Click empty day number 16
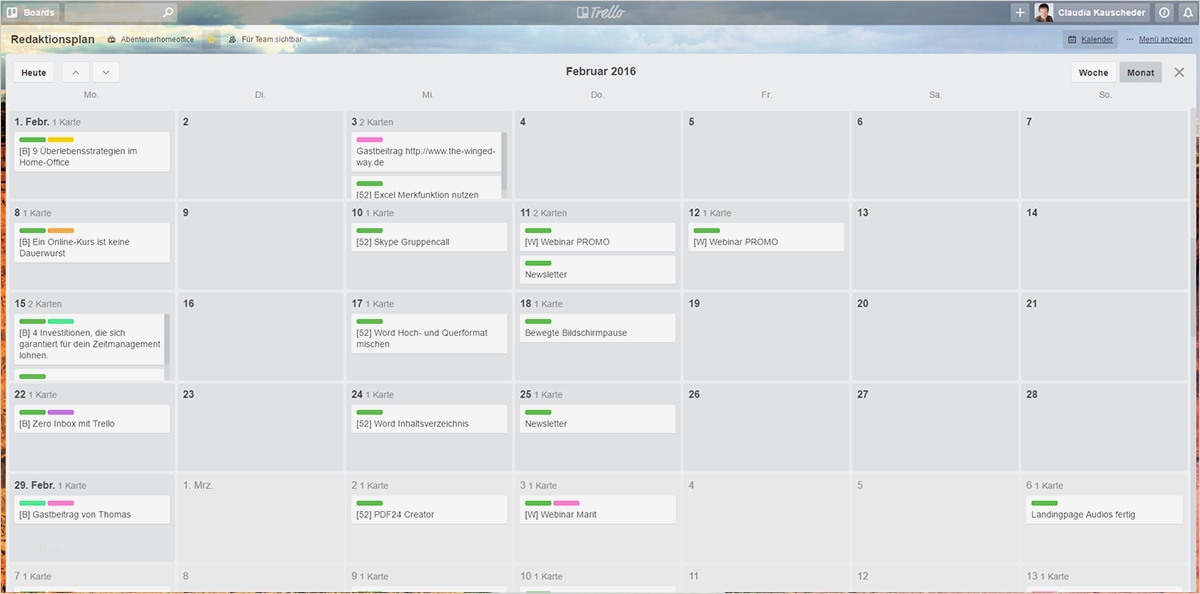This screenshot has width=1200, height=594. pyautogui.click(x=188, y=303)
